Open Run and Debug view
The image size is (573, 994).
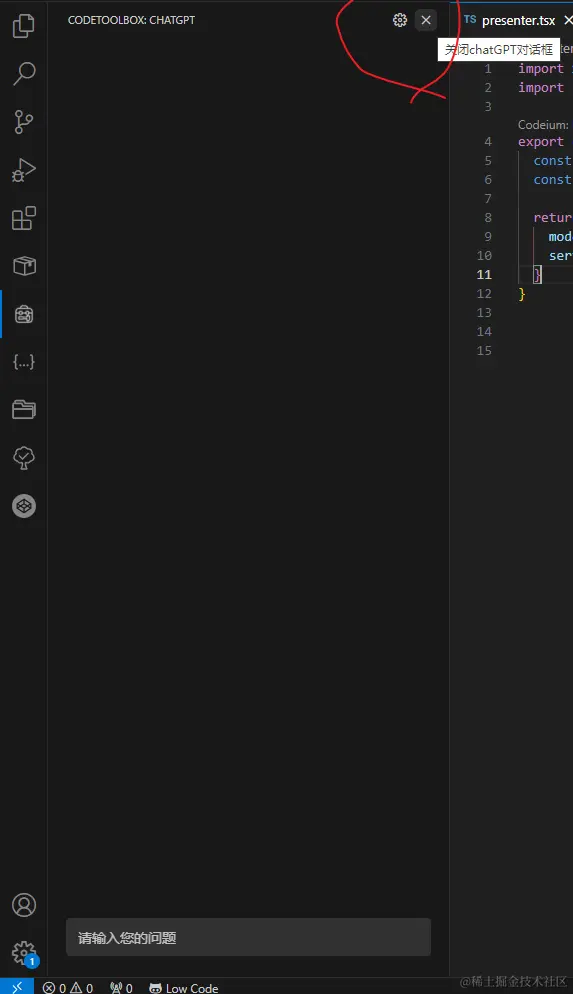(23, 171)
